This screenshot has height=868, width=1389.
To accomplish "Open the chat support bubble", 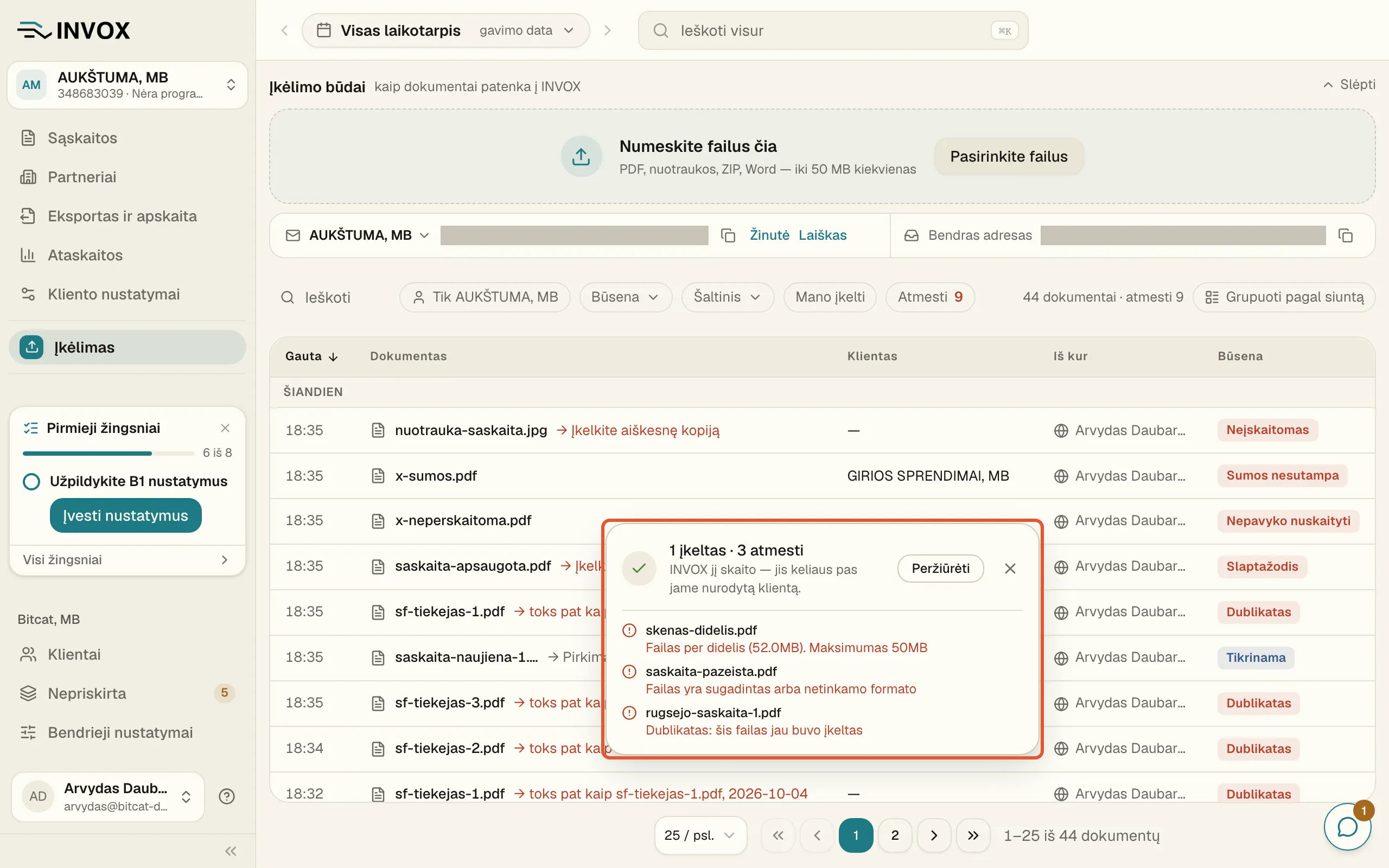I will pos(1347,827).
